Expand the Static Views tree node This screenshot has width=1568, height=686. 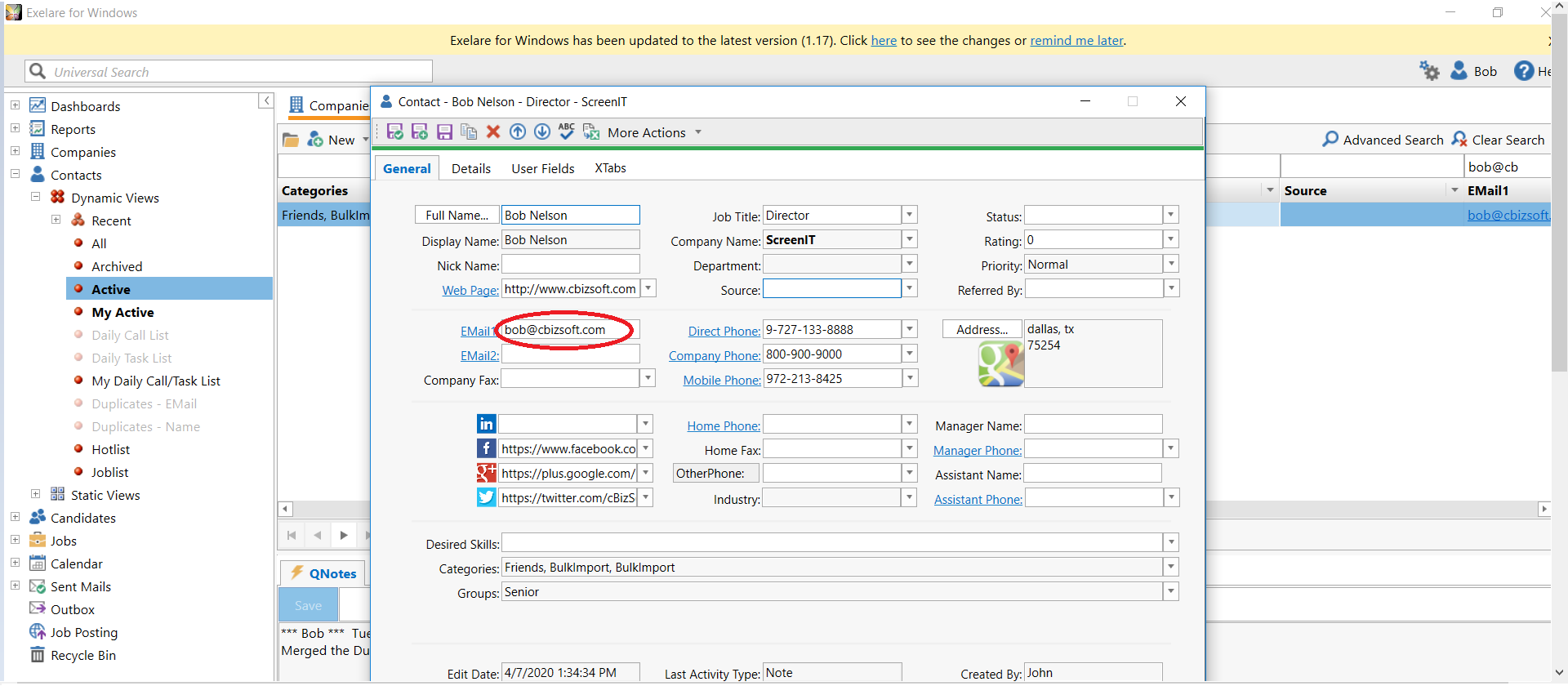(35, 494)
